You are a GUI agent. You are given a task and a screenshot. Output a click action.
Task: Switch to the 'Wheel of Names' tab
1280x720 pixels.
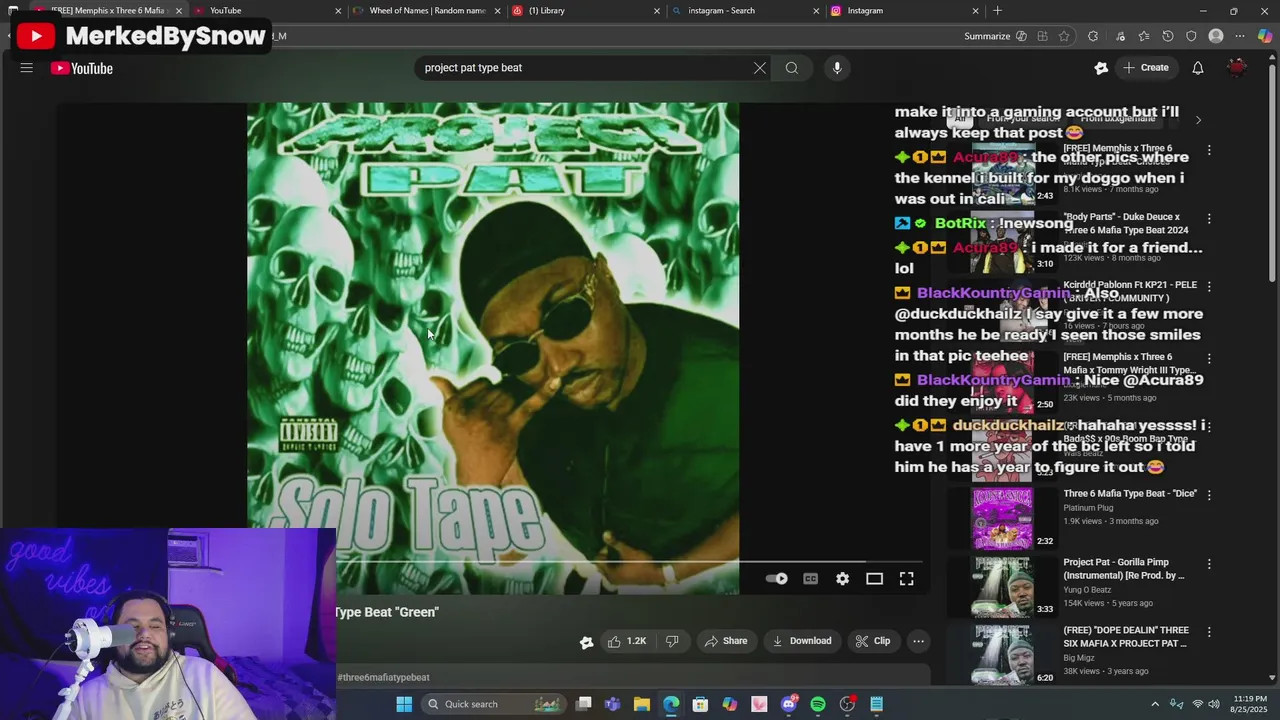427,10
